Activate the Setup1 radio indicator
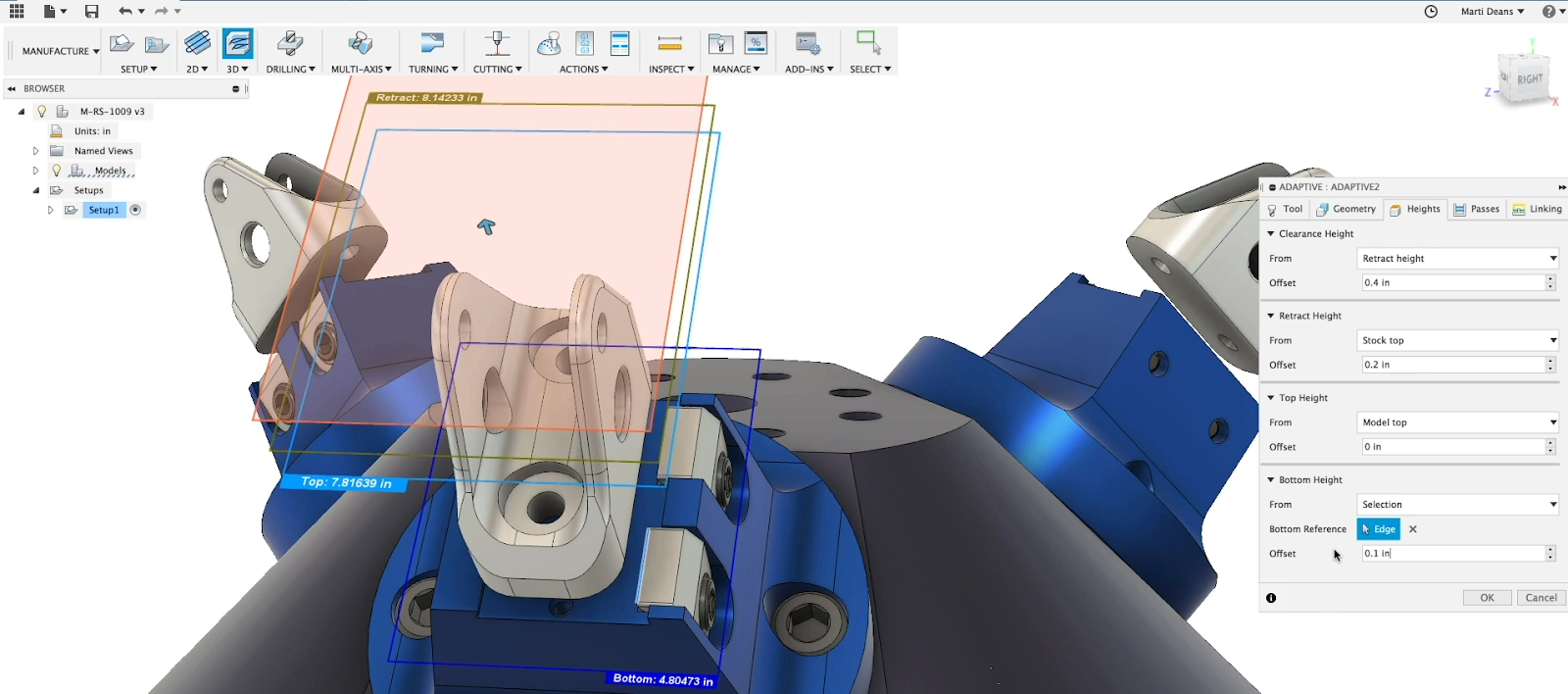1568x694 pixels. click(136, 210)
